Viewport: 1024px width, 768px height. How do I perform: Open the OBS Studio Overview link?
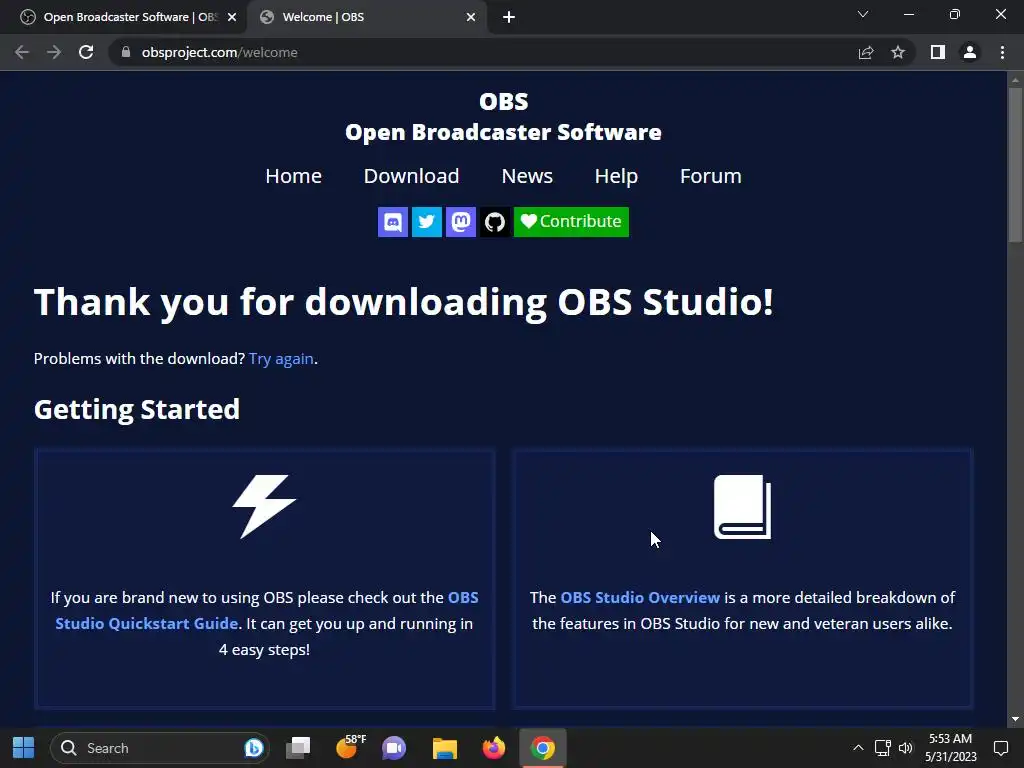pyautogui.click(x=640, y=598)
